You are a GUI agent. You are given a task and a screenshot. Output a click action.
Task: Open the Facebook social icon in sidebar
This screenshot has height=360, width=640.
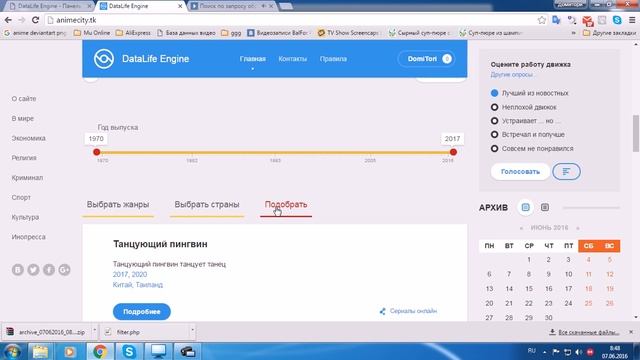pyautogui.click(x=49, y=270)
